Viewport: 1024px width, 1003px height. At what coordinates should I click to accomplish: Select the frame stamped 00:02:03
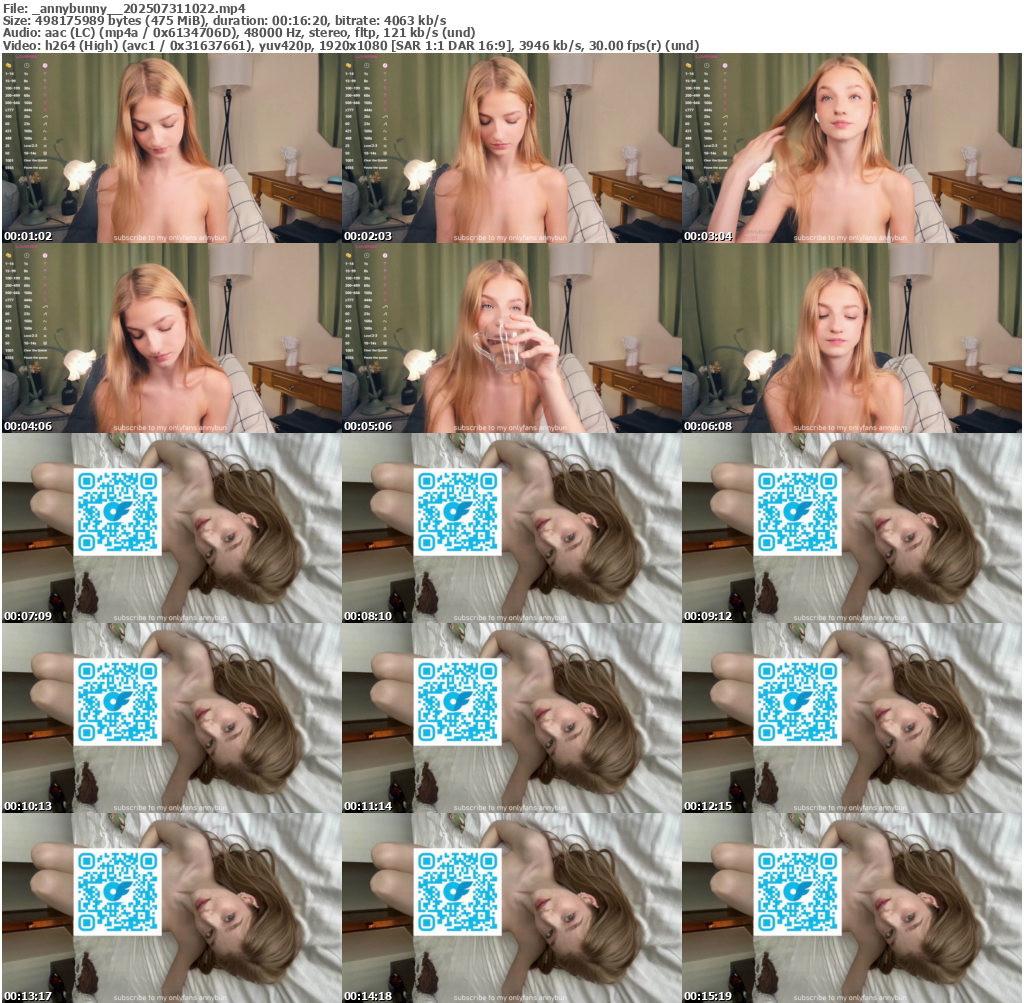511,148
